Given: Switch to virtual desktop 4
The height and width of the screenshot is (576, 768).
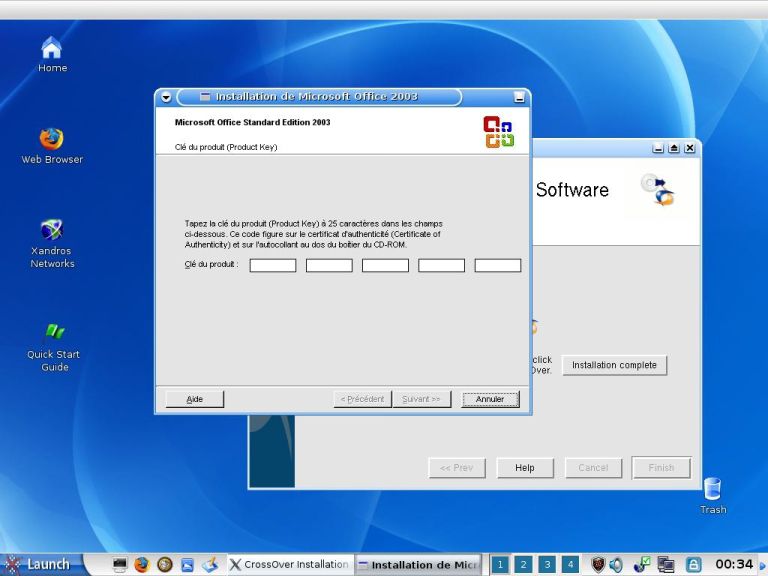Looking at the screenshot, I should coord(570,565).
